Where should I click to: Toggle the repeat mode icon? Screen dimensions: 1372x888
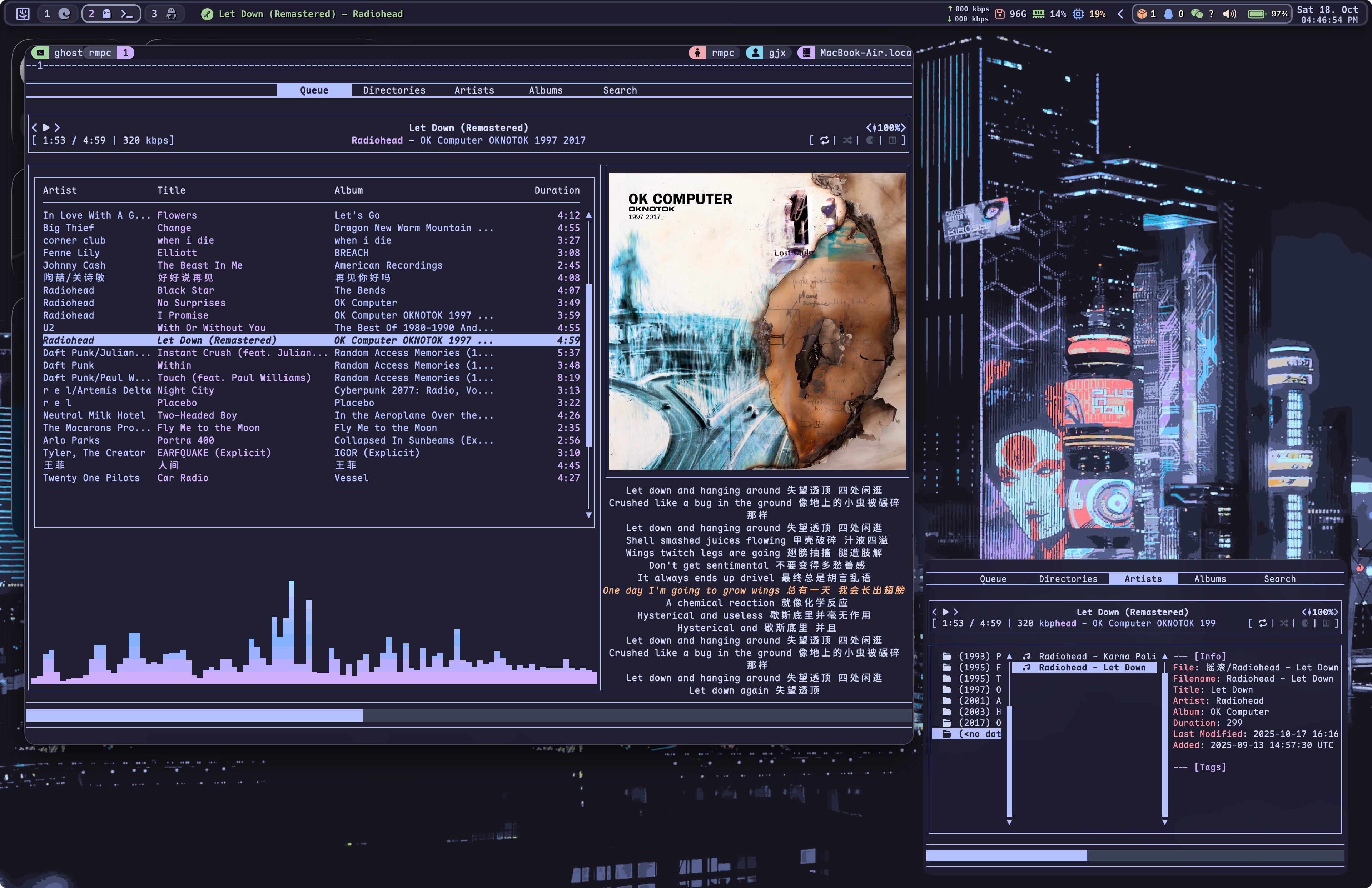click(x=824, y=140)
